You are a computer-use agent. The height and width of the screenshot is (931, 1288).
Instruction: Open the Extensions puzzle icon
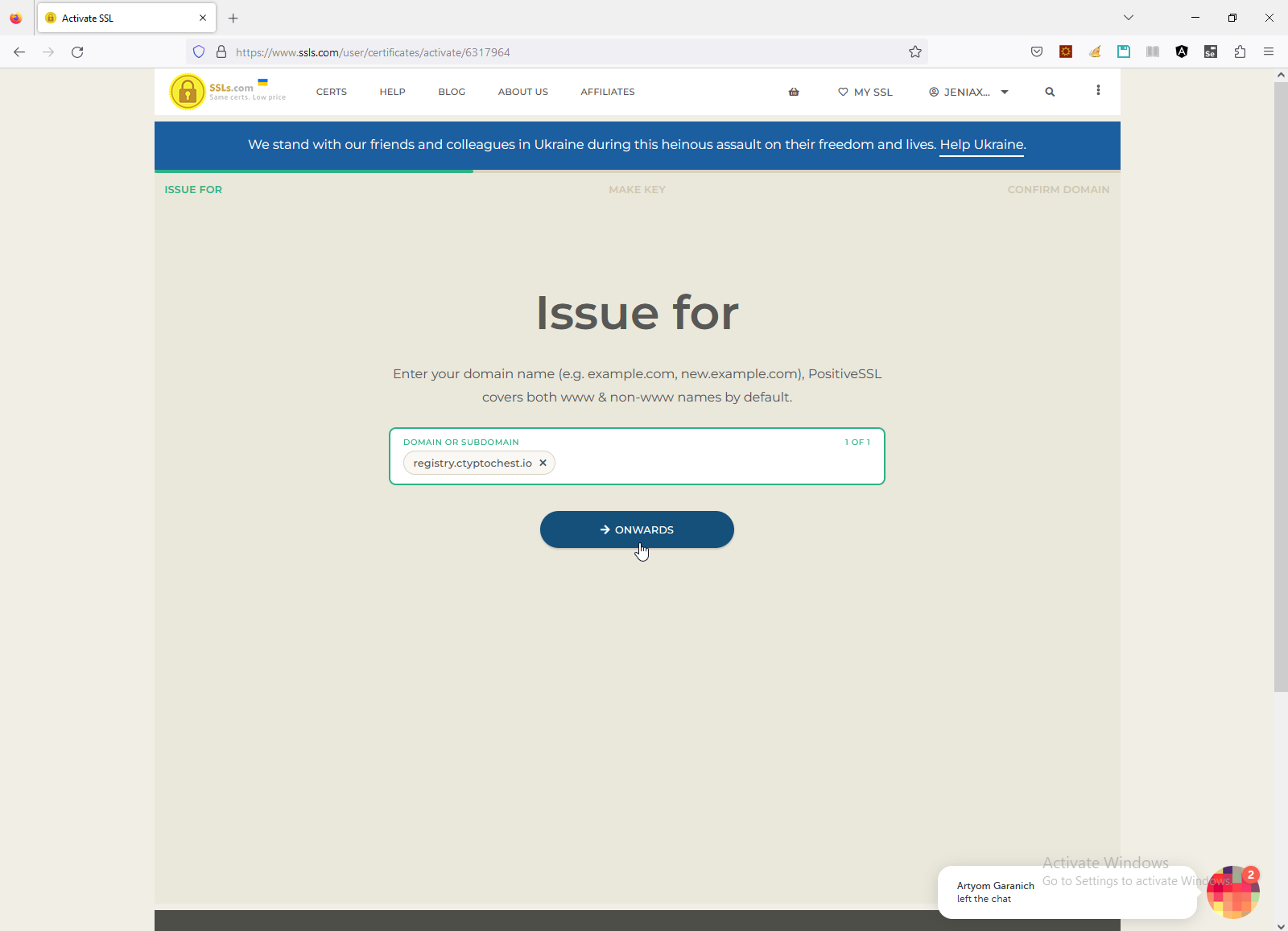click(x=1240, y=52)
